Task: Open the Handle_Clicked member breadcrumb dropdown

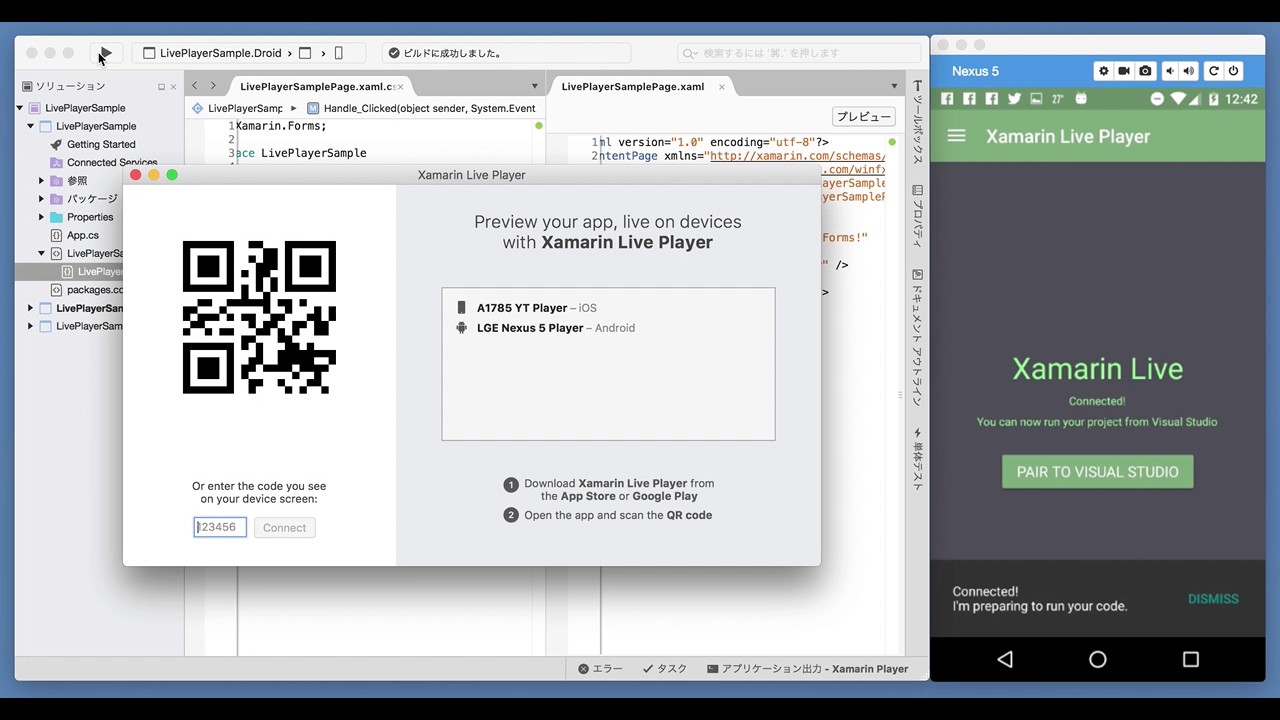Action: click(x=421, y=108)
